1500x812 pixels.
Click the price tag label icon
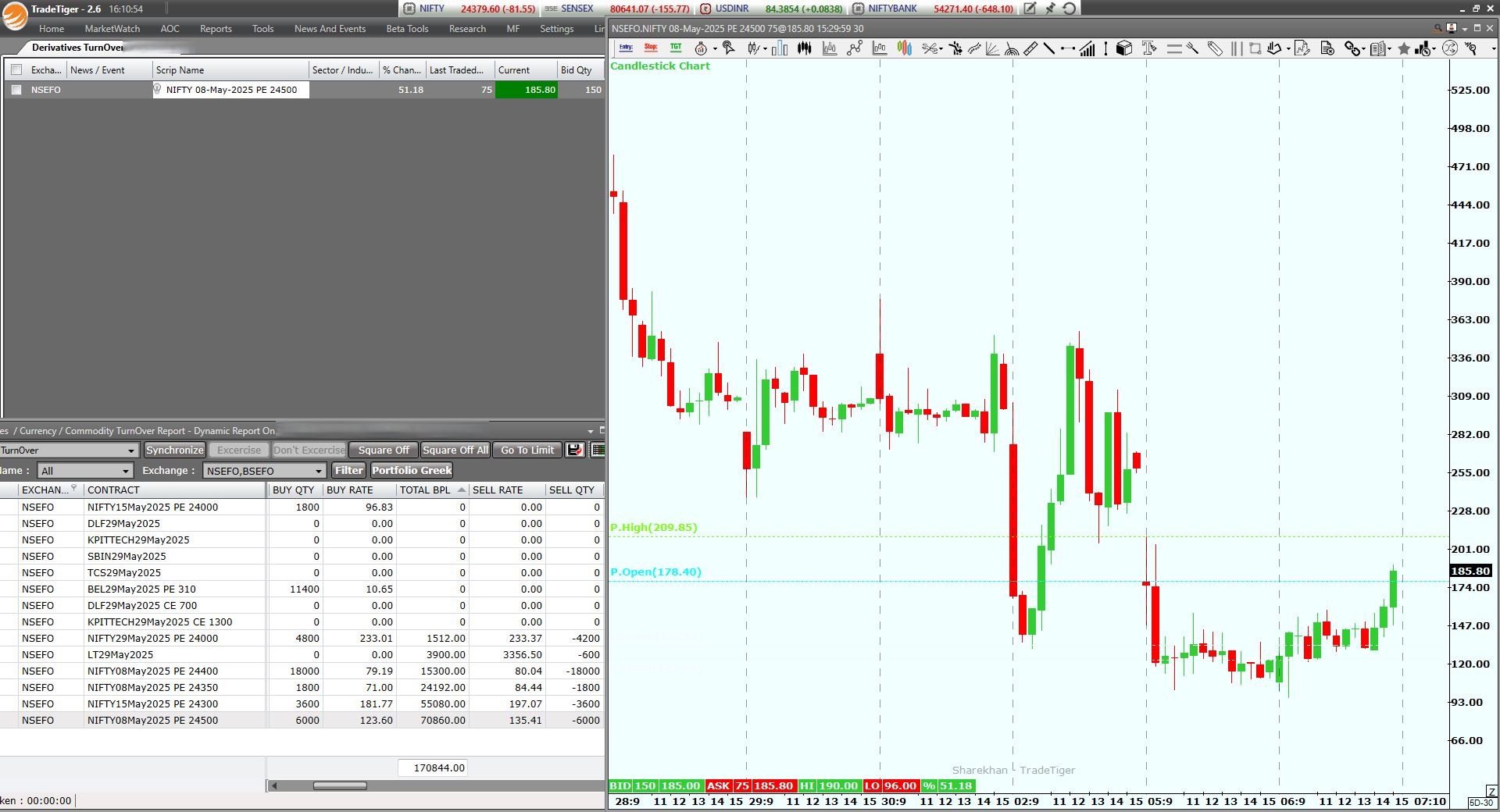pos(1215,48)
